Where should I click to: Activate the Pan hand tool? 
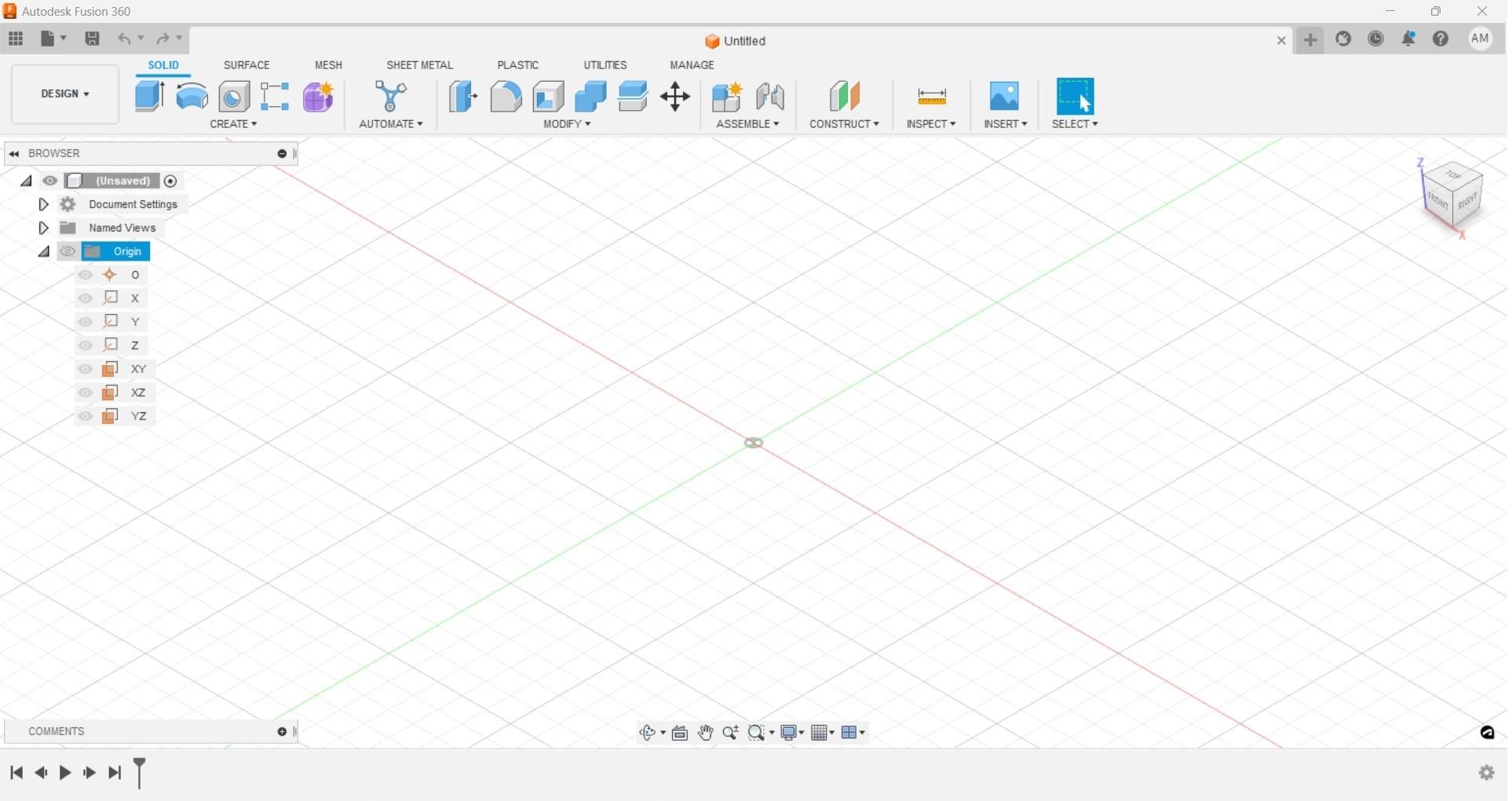pos(707,733)
